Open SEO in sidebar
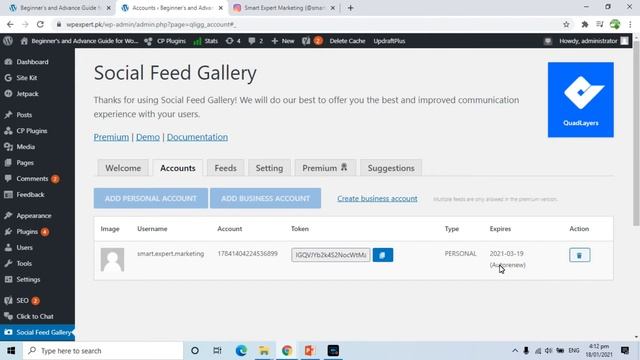This screenshot has height=360, width=640. pos(22,301)
